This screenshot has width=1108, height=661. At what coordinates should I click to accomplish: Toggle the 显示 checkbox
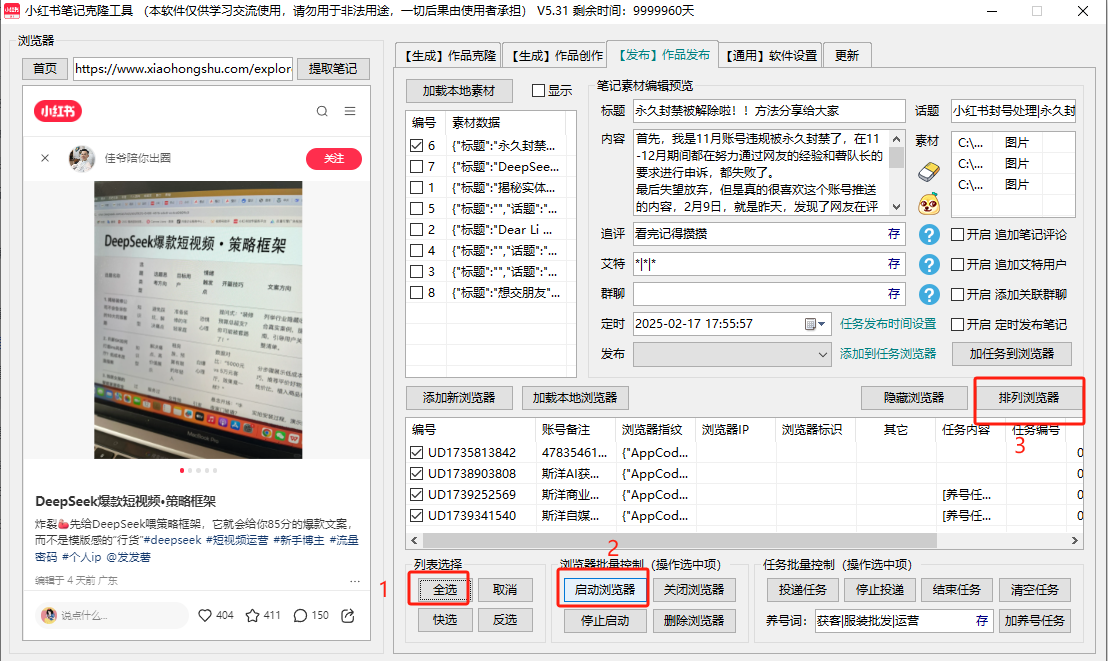click(x=539, y=91)
